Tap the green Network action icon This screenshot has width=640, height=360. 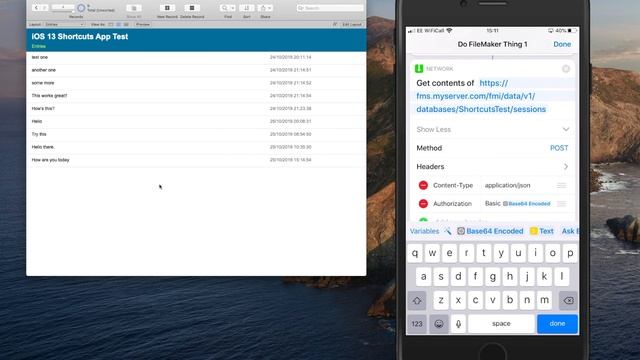coord(419,69)
